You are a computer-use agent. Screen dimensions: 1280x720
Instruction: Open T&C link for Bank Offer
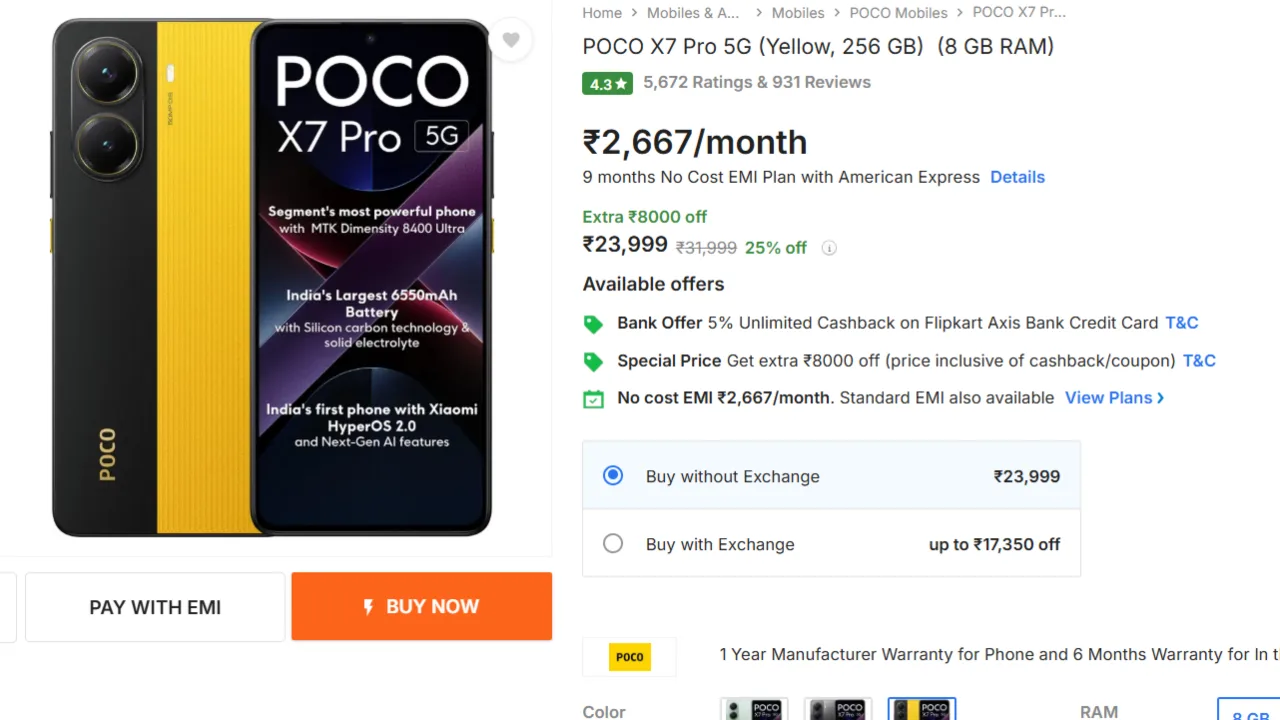[x=1181, y=323]
